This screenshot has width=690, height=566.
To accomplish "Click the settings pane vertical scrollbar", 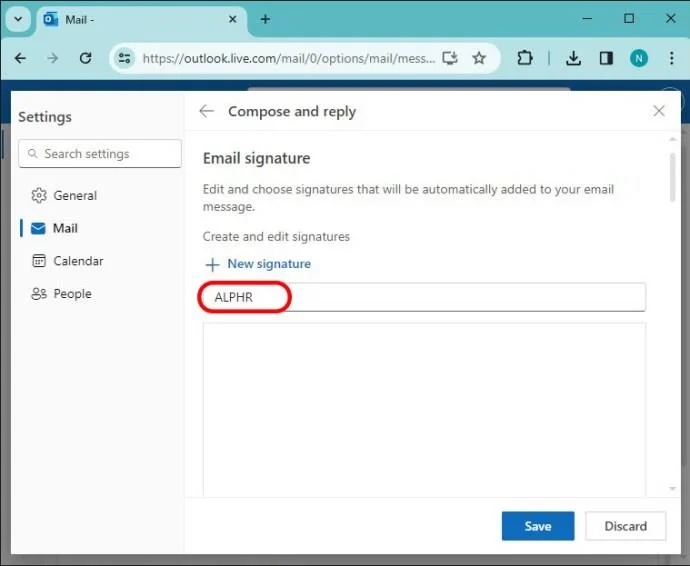I will 672,177.
